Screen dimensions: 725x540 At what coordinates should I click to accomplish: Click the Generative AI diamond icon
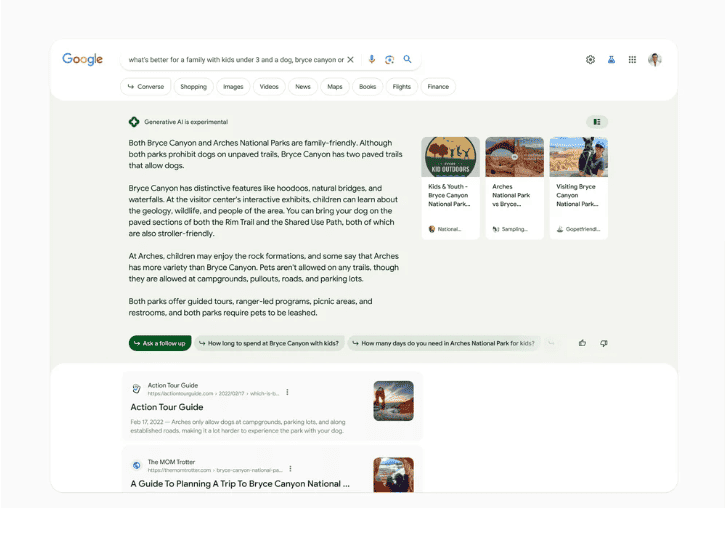click(x=134, y=122)
